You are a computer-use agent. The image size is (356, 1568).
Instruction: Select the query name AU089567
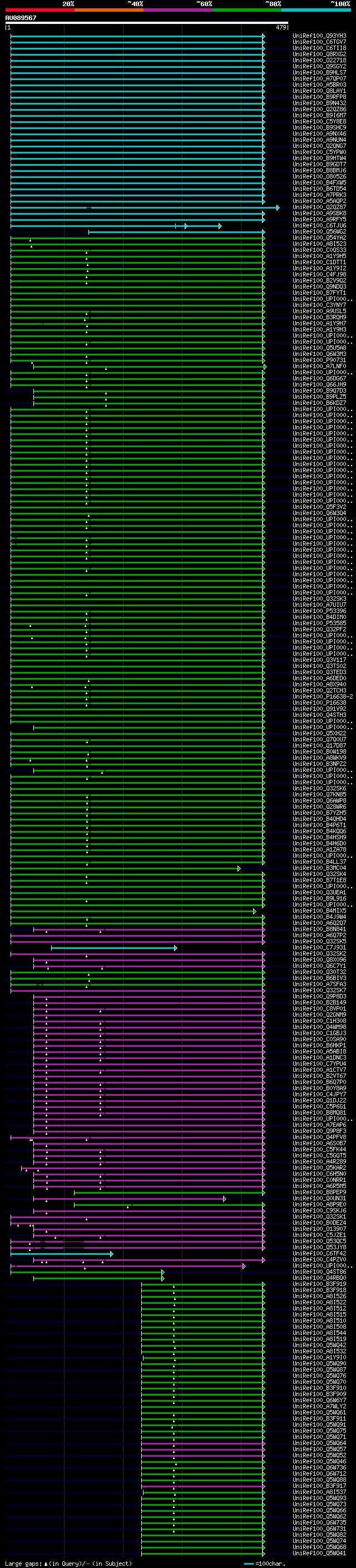click(21, 18)
